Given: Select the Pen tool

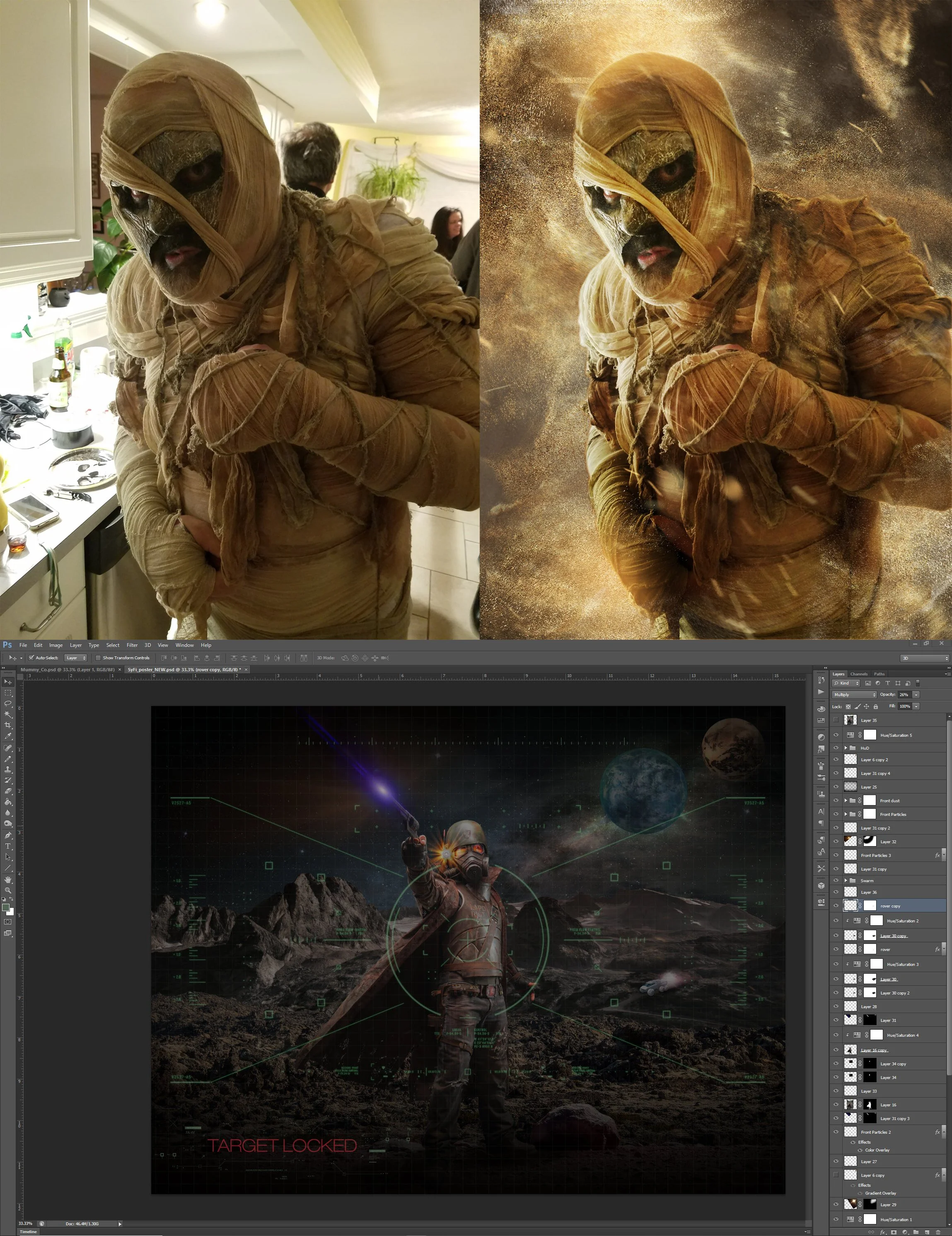Looking at the screenshot, I should point(8,835).
